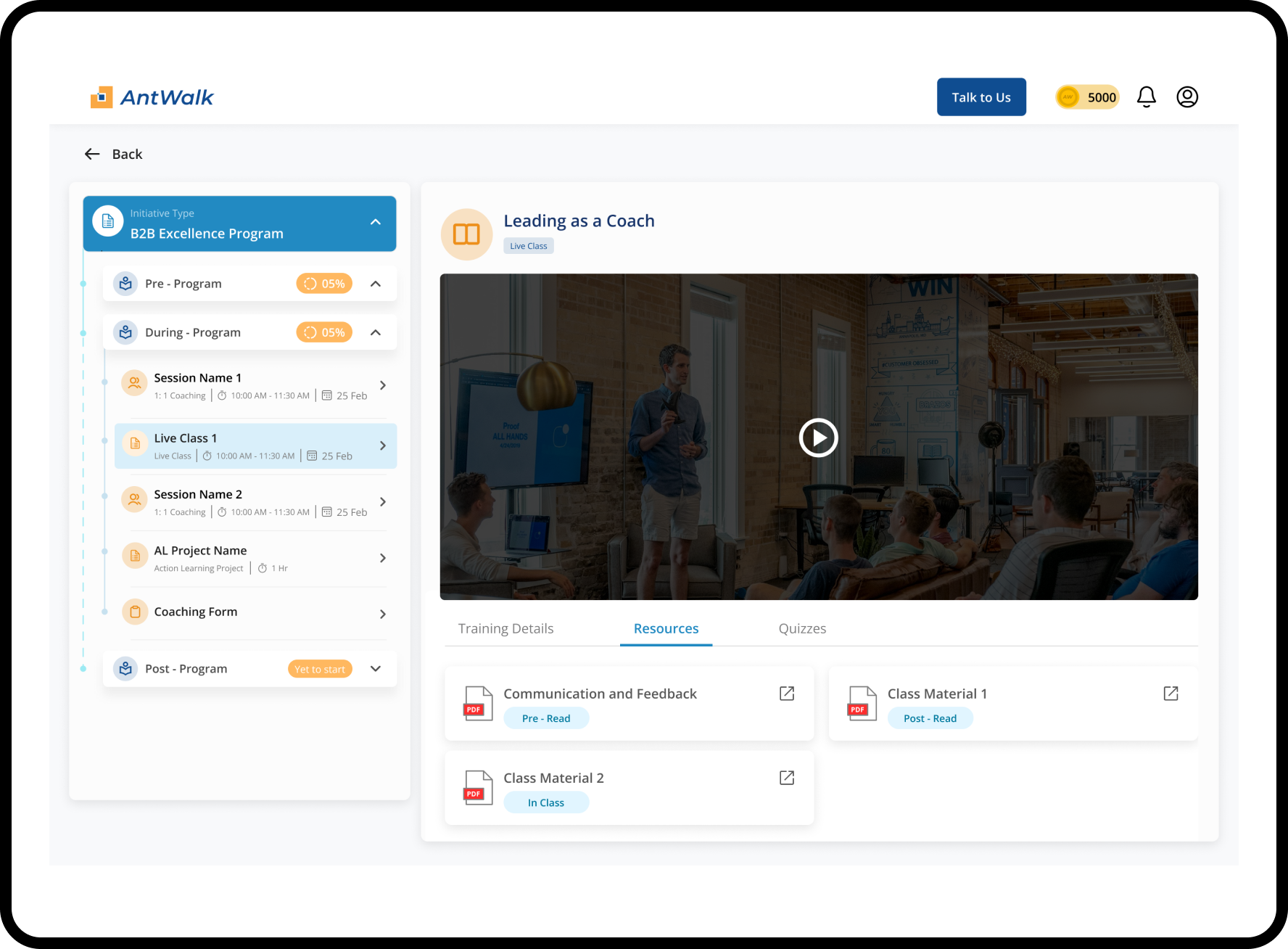Click the During - Program stage icon
This screenshot has width=1288, height=949.
(125, 332)
